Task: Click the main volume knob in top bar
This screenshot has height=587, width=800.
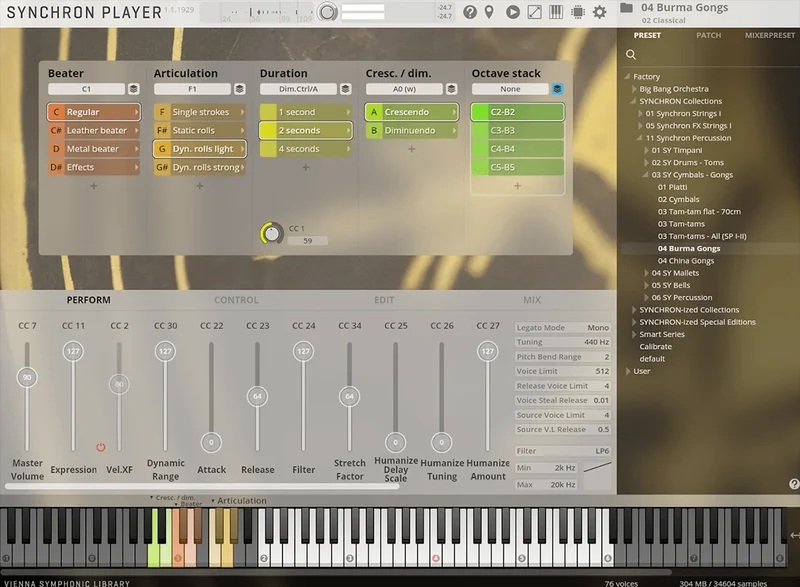Action: (x=327, y=12)
